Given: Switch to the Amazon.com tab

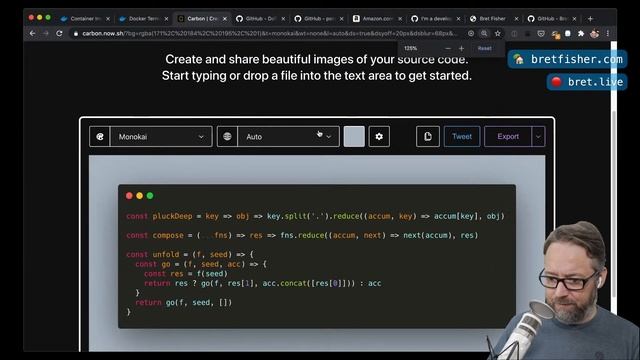Looking at the screenshot, I should click(377, 19).
